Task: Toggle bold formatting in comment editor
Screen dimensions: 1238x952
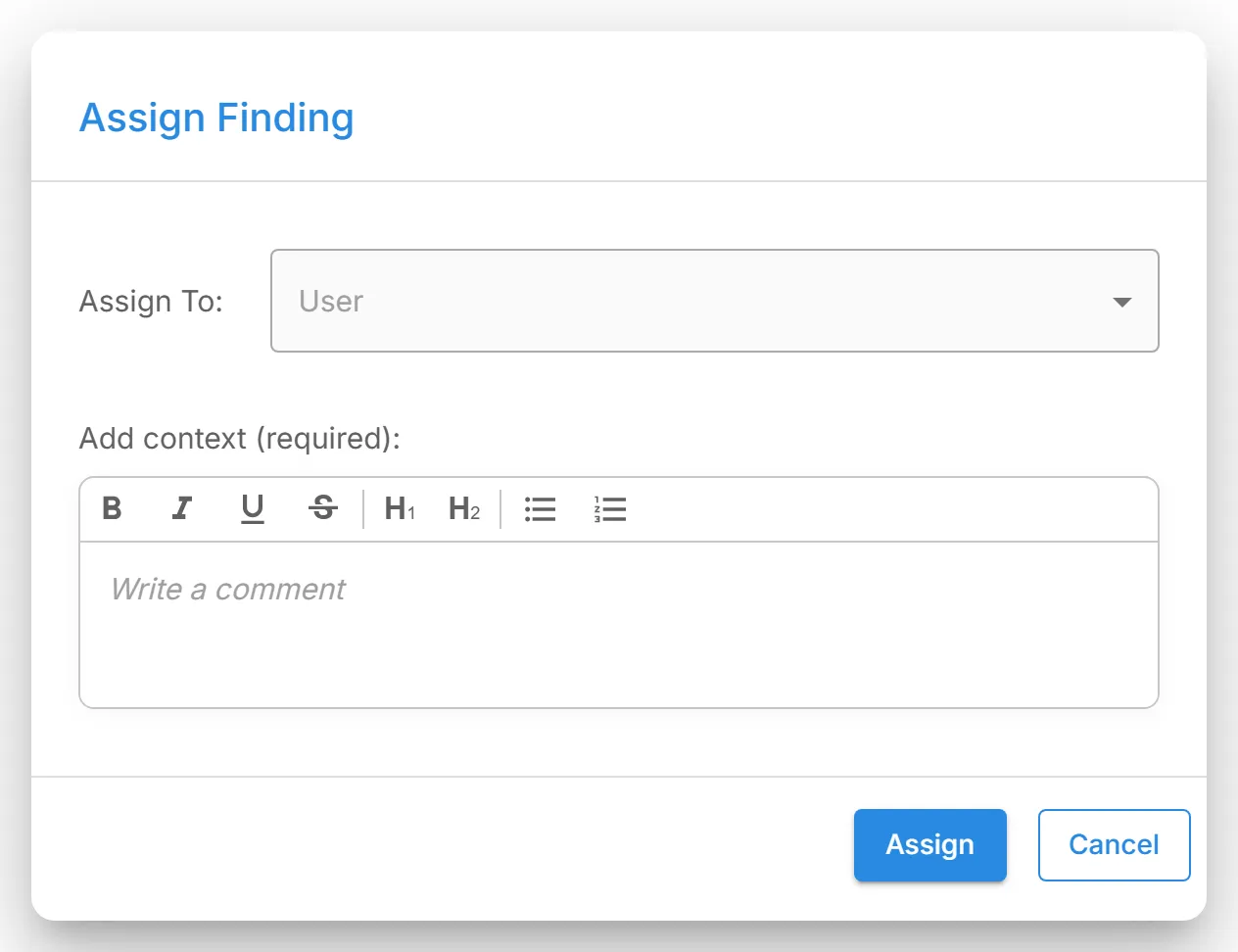Action: 113,508
